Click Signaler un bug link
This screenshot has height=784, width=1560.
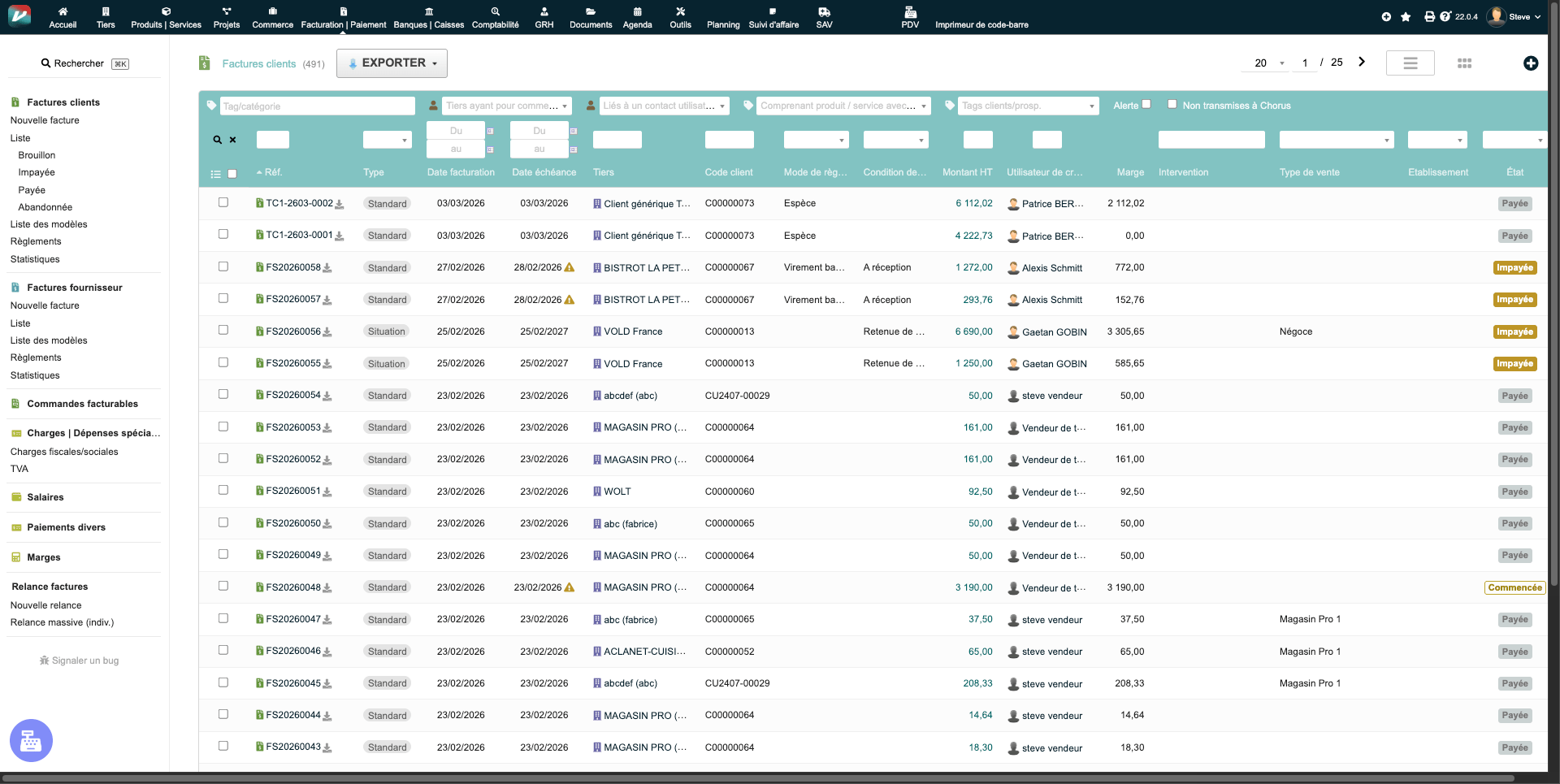point(79,661)
